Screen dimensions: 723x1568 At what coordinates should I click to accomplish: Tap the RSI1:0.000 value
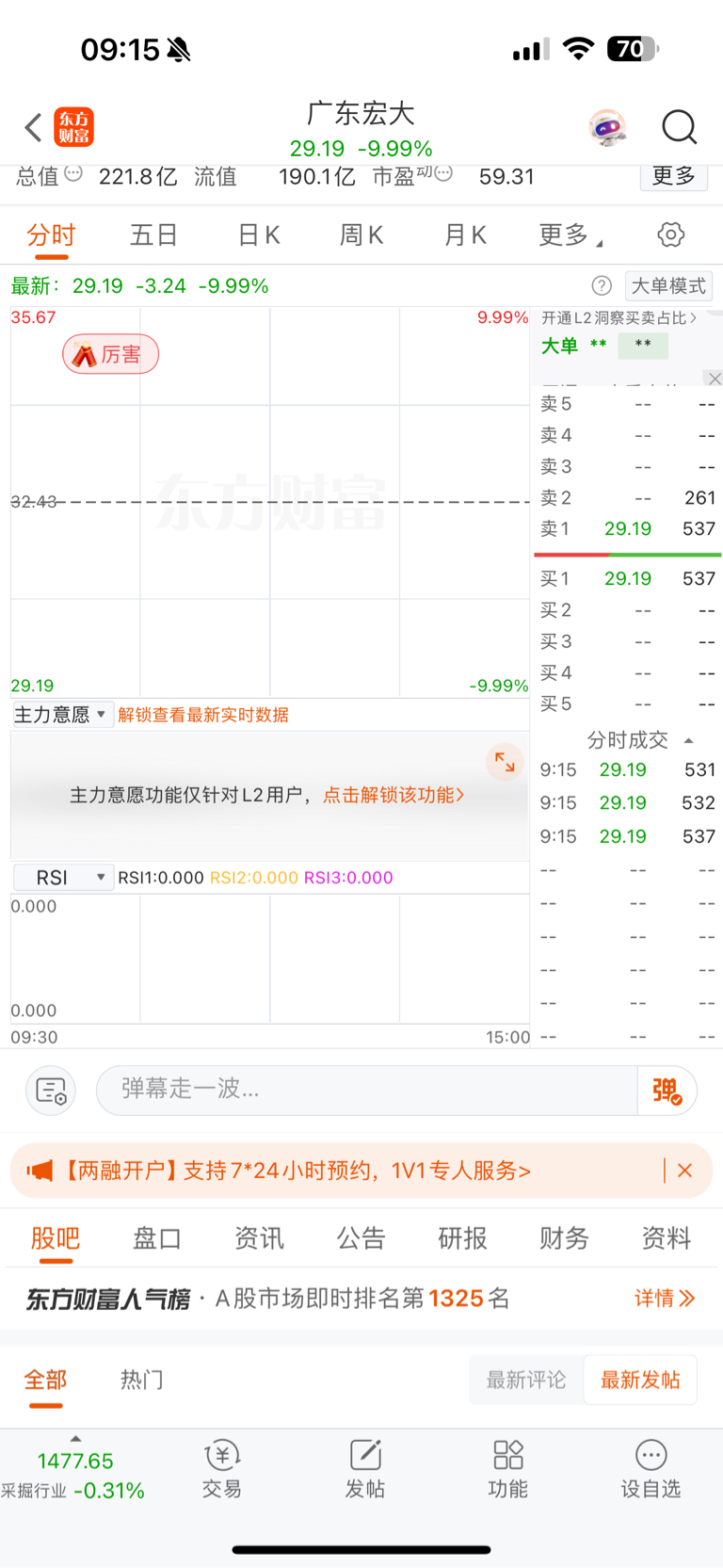(161, 878)
